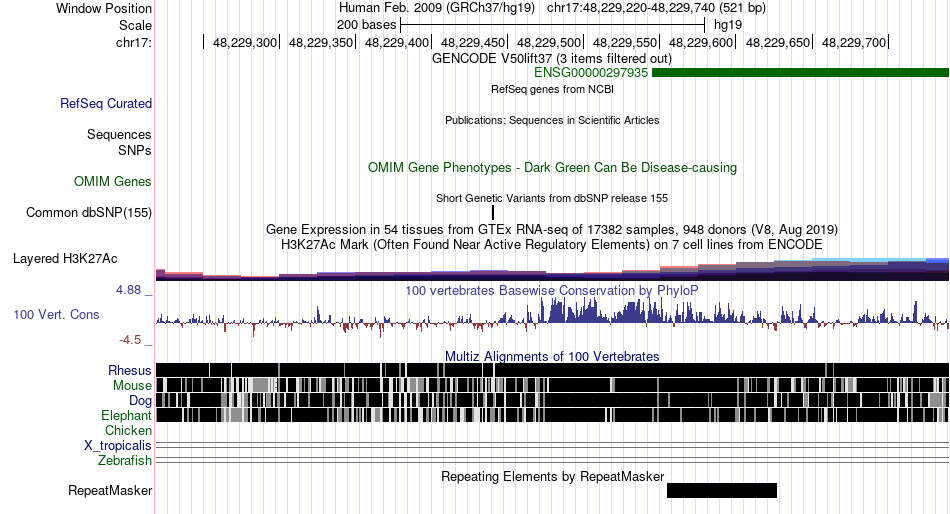Open the Layered H3K27Ac track label

click(x=65, y=259)
